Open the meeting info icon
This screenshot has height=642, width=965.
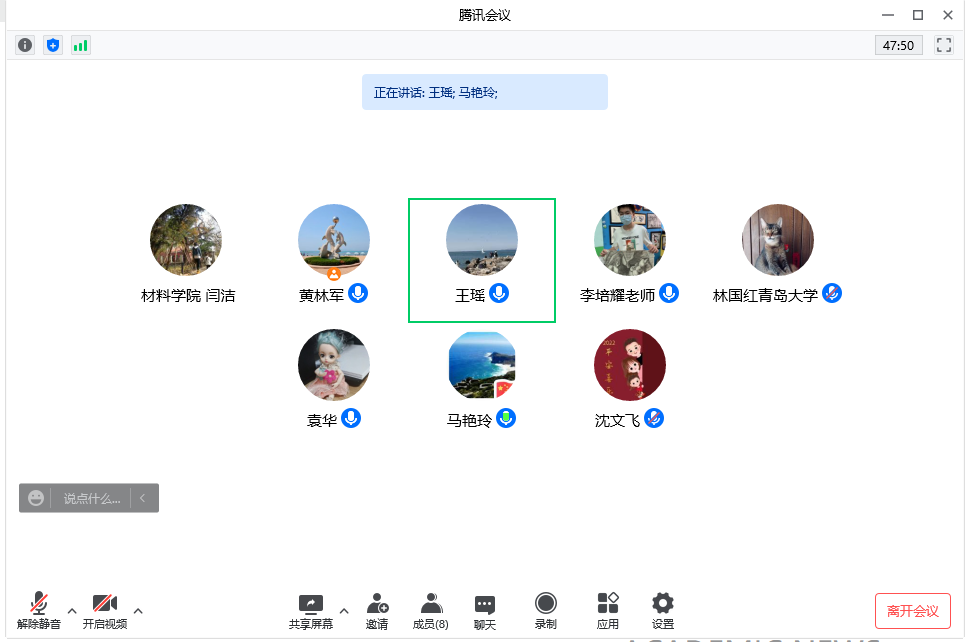click(25, 45)
